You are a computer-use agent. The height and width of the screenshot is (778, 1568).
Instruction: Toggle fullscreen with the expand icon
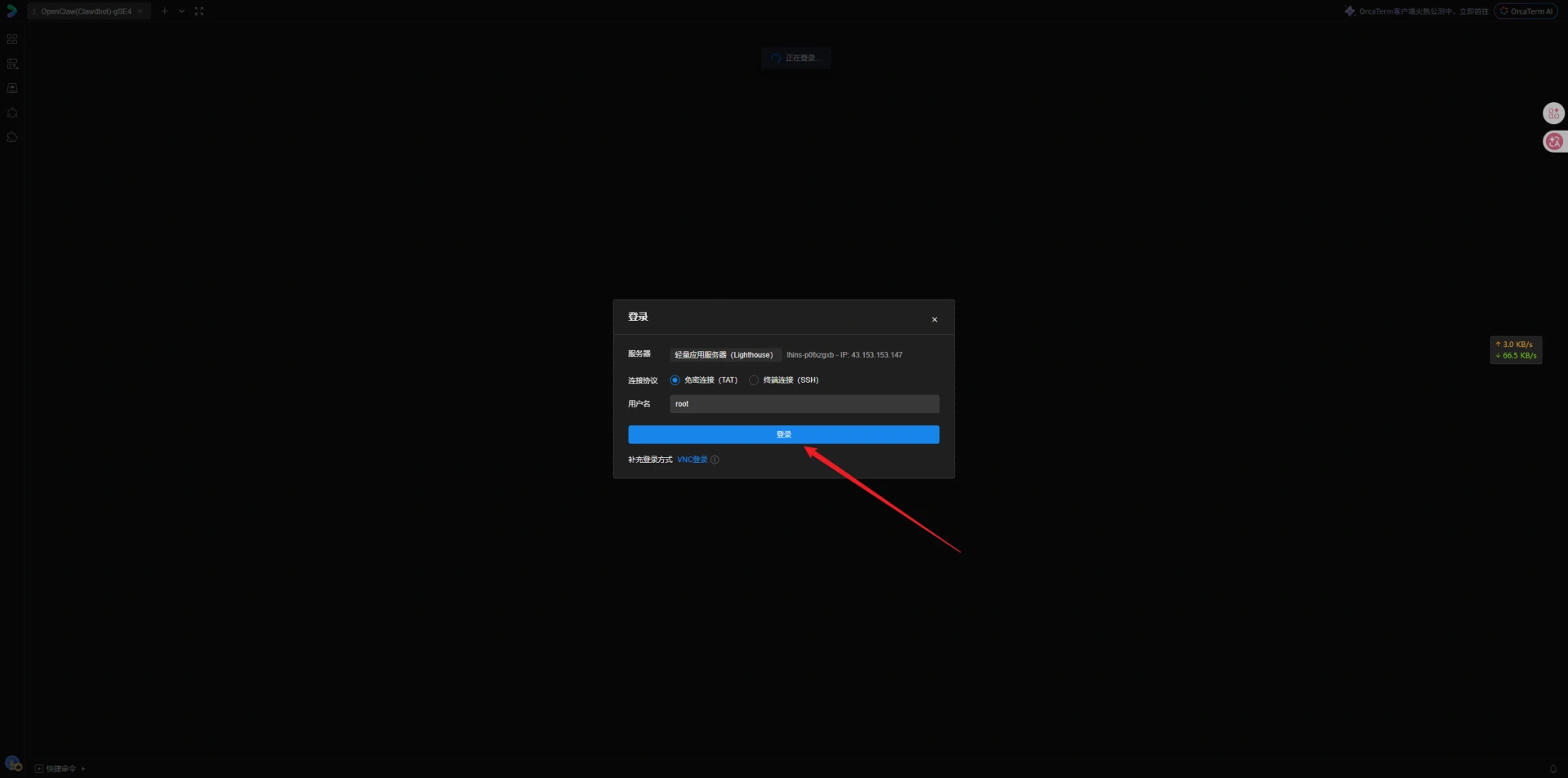pos(199,11)
